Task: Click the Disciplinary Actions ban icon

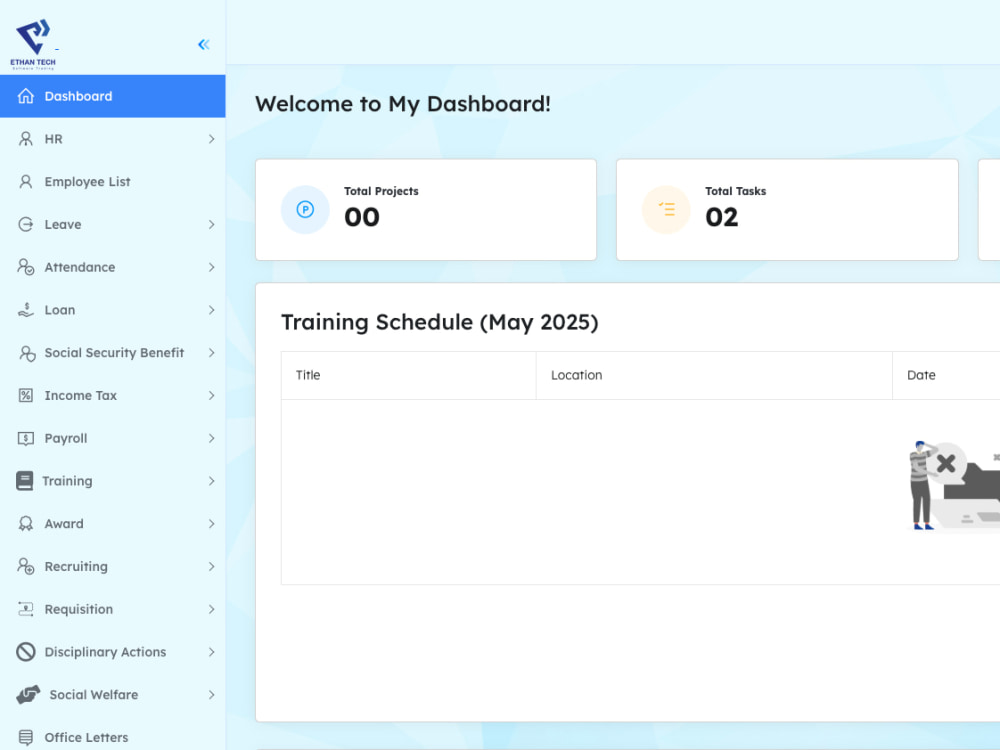Action: [x=26, y=652]
